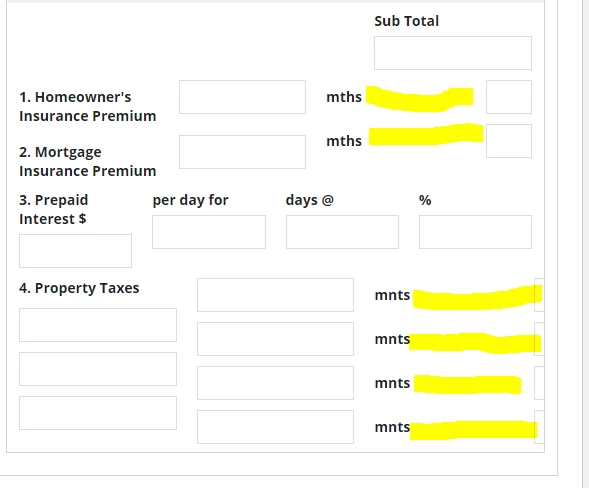Click the per day for input field
589x488 pixels.
[209, 232]
